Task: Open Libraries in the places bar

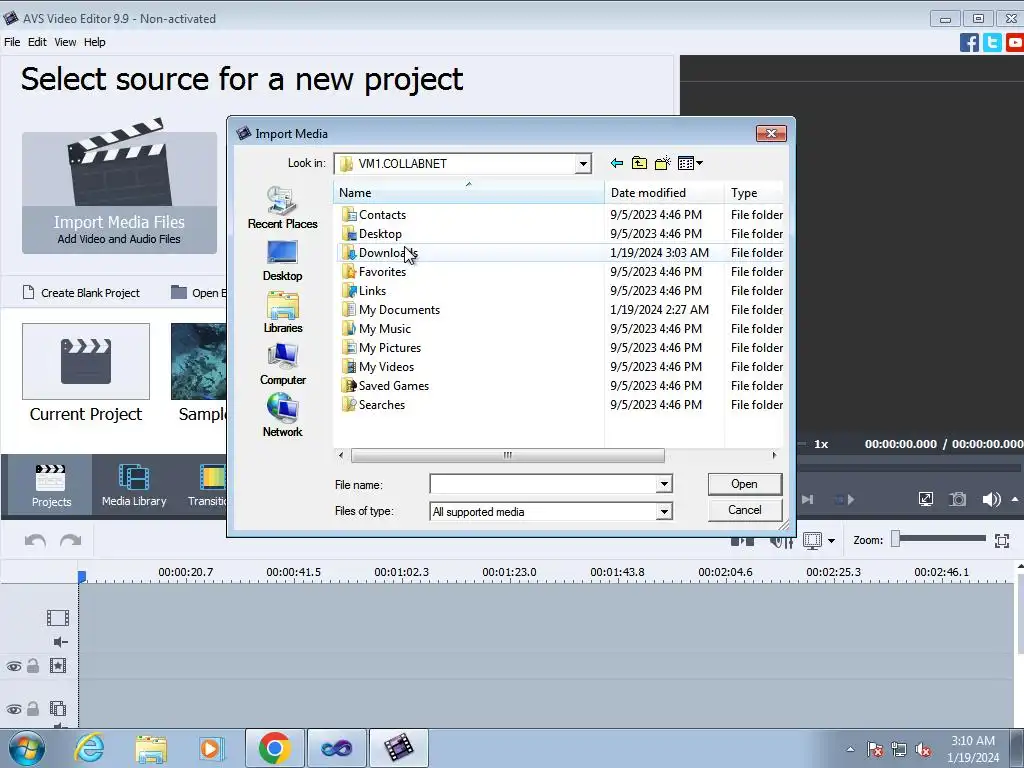Action: [x=282, y=313]
